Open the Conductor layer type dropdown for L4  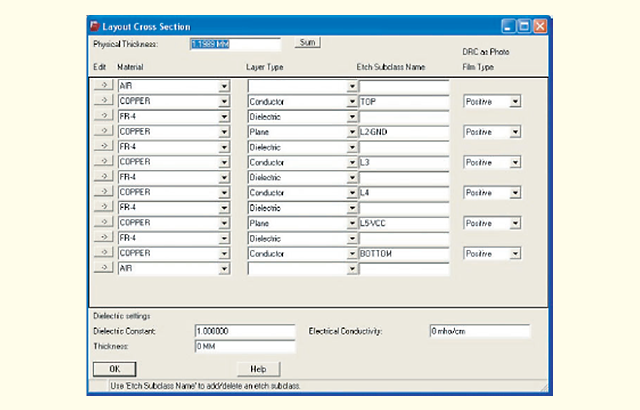point(352,193)
